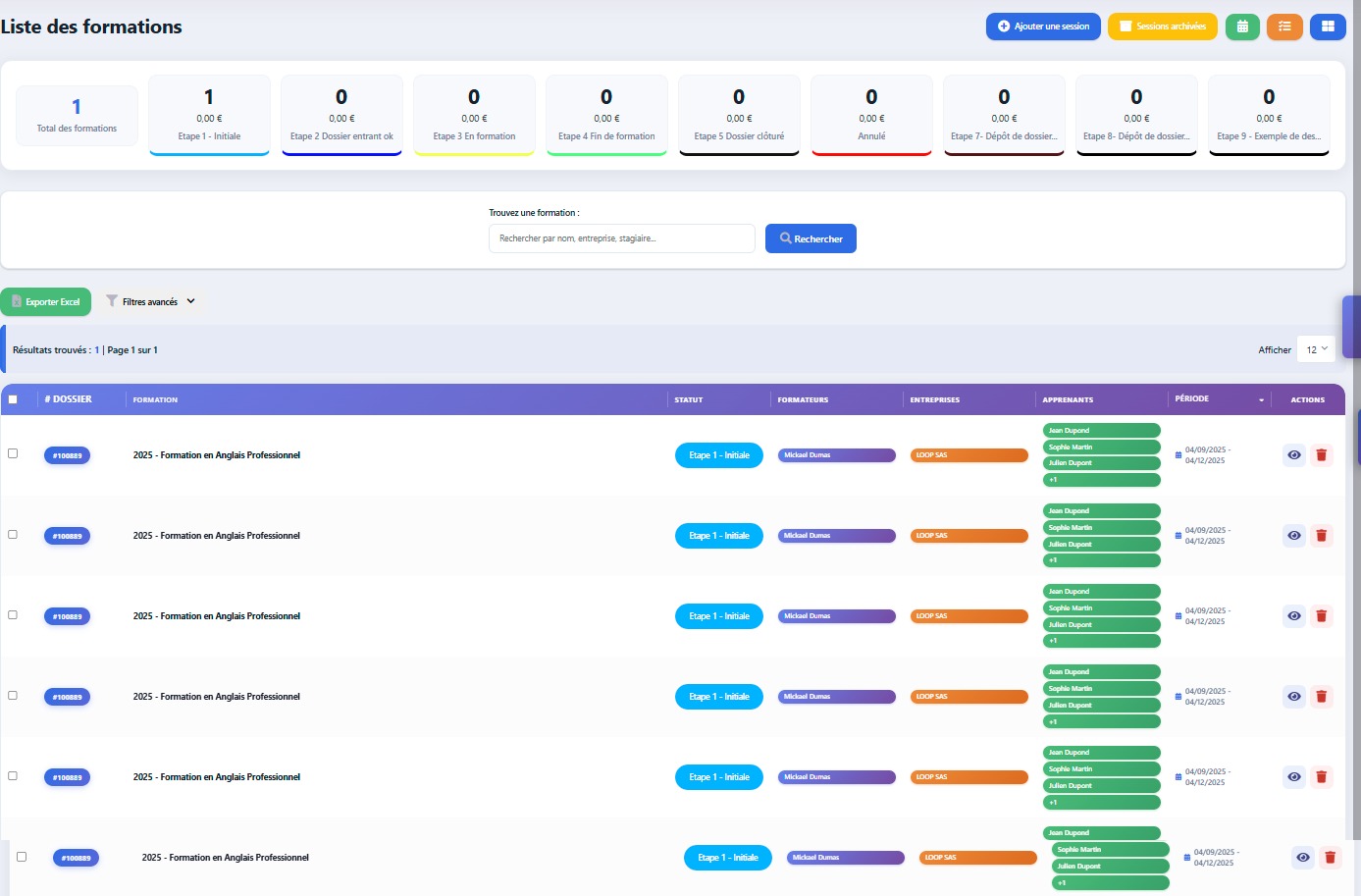Delete the first dossier with trash icon
The width and height of the screenshot is (1361, 896).
(x=1321, y=455)
